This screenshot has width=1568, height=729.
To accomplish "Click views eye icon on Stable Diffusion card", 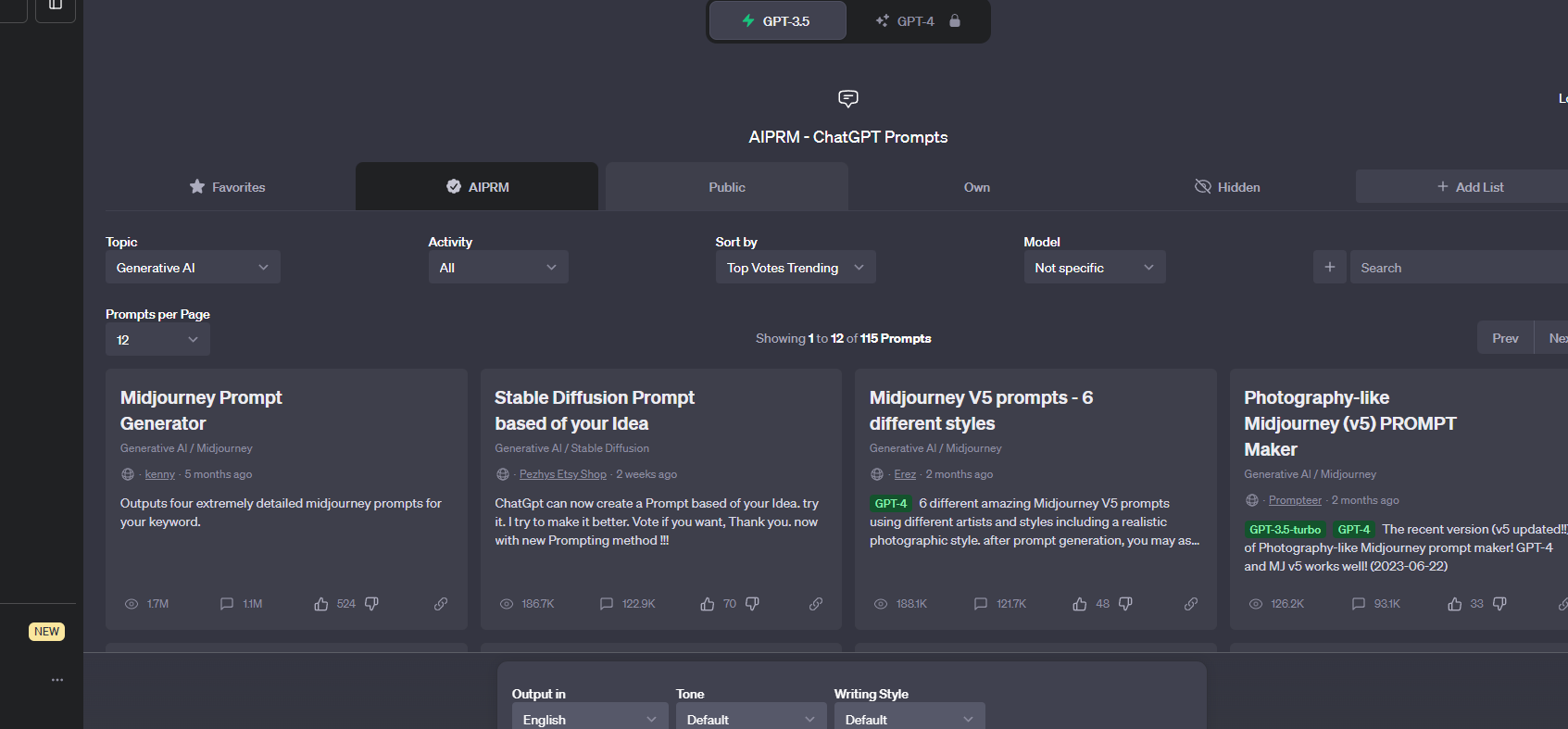I will click(x=507, y=604).
